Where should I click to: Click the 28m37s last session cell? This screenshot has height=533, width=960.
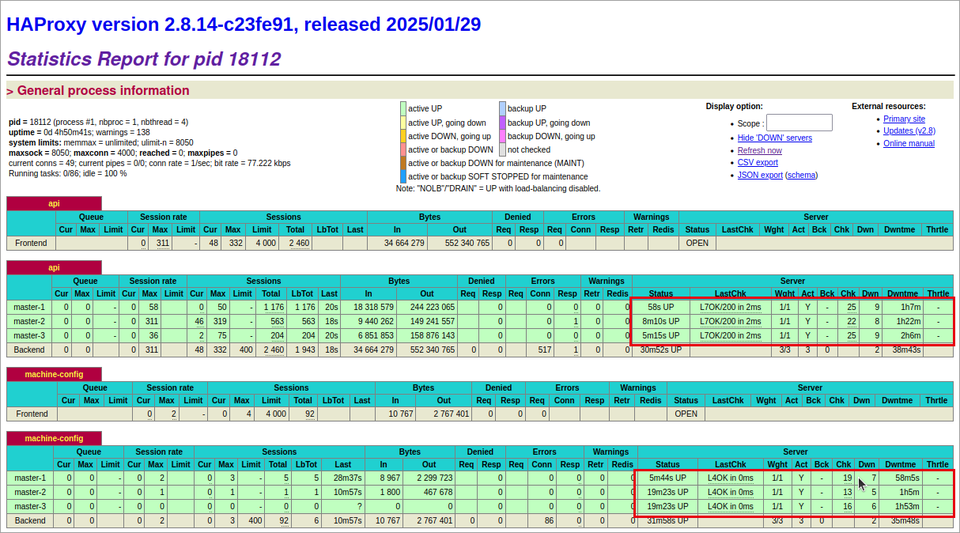point(343,478)
